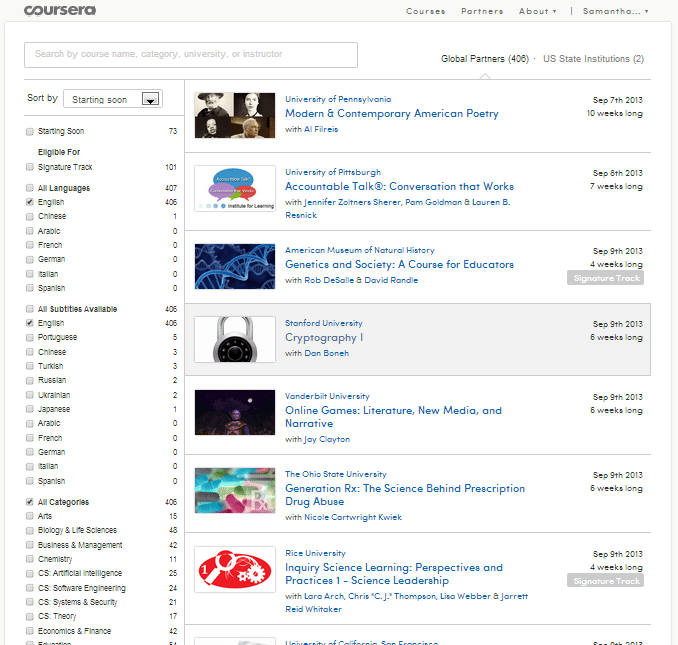Uncheck the All Categories checkbox
678x645 pixels.
click(29, 502)
